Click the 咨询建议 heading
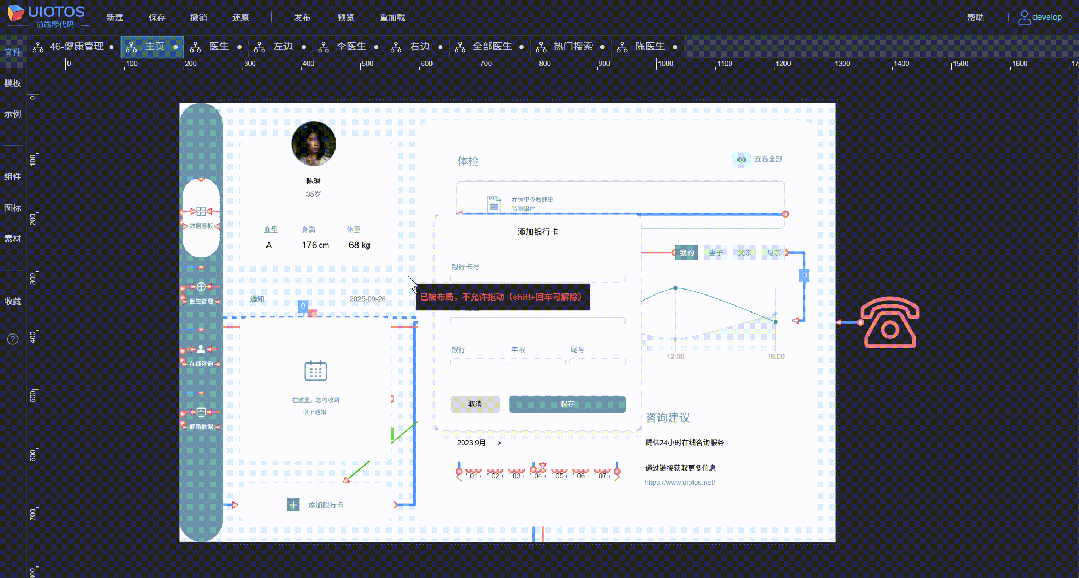This screenshot has width=1079, height=578. pos(667,418)
